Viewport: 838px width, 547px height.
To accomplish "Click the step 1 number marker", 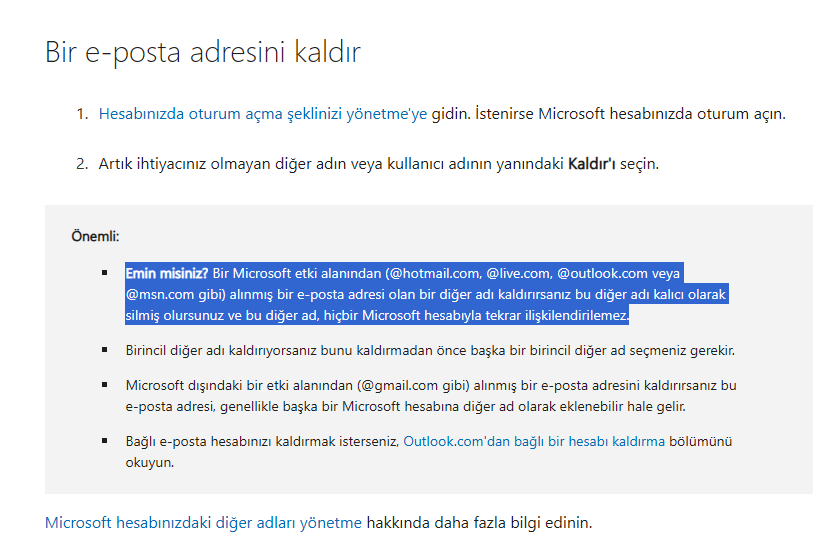I will click(x=82, y=114).
